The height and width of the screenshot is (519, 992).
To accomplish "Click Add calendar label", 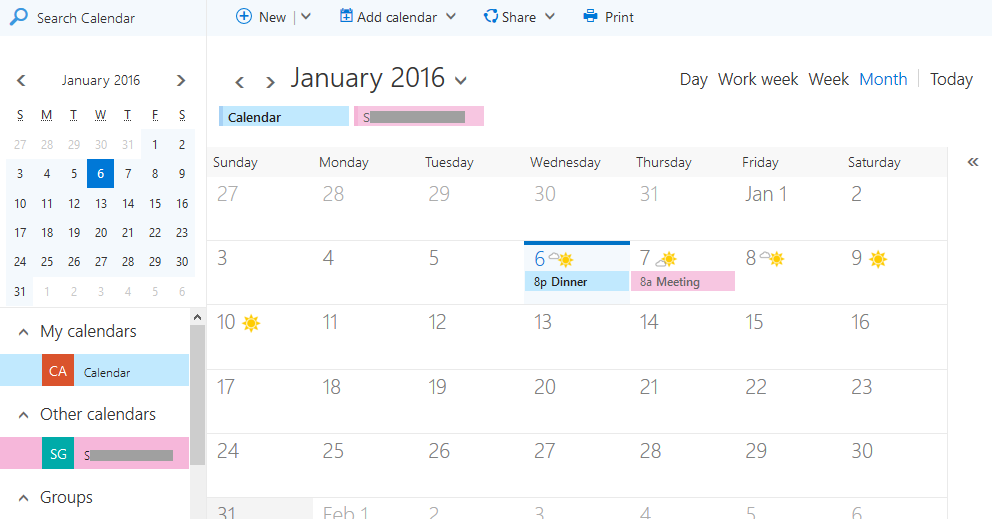I will (x=397, y=17).
